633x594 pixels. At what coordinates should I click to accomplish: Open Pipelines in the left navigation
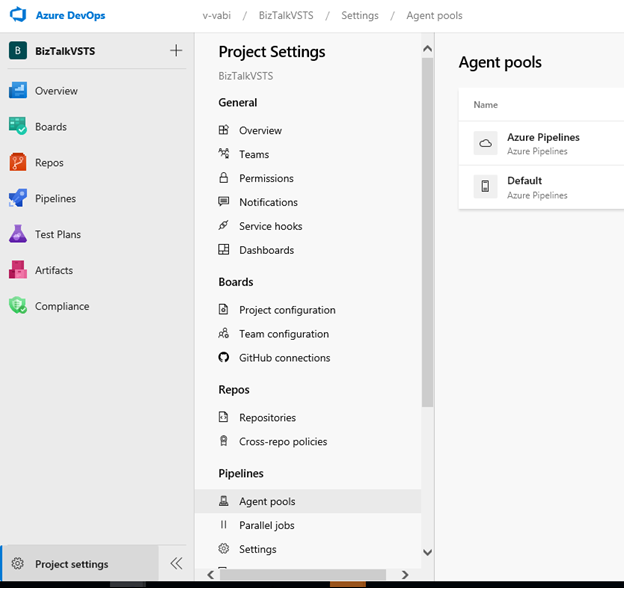[x=55, y=199]
